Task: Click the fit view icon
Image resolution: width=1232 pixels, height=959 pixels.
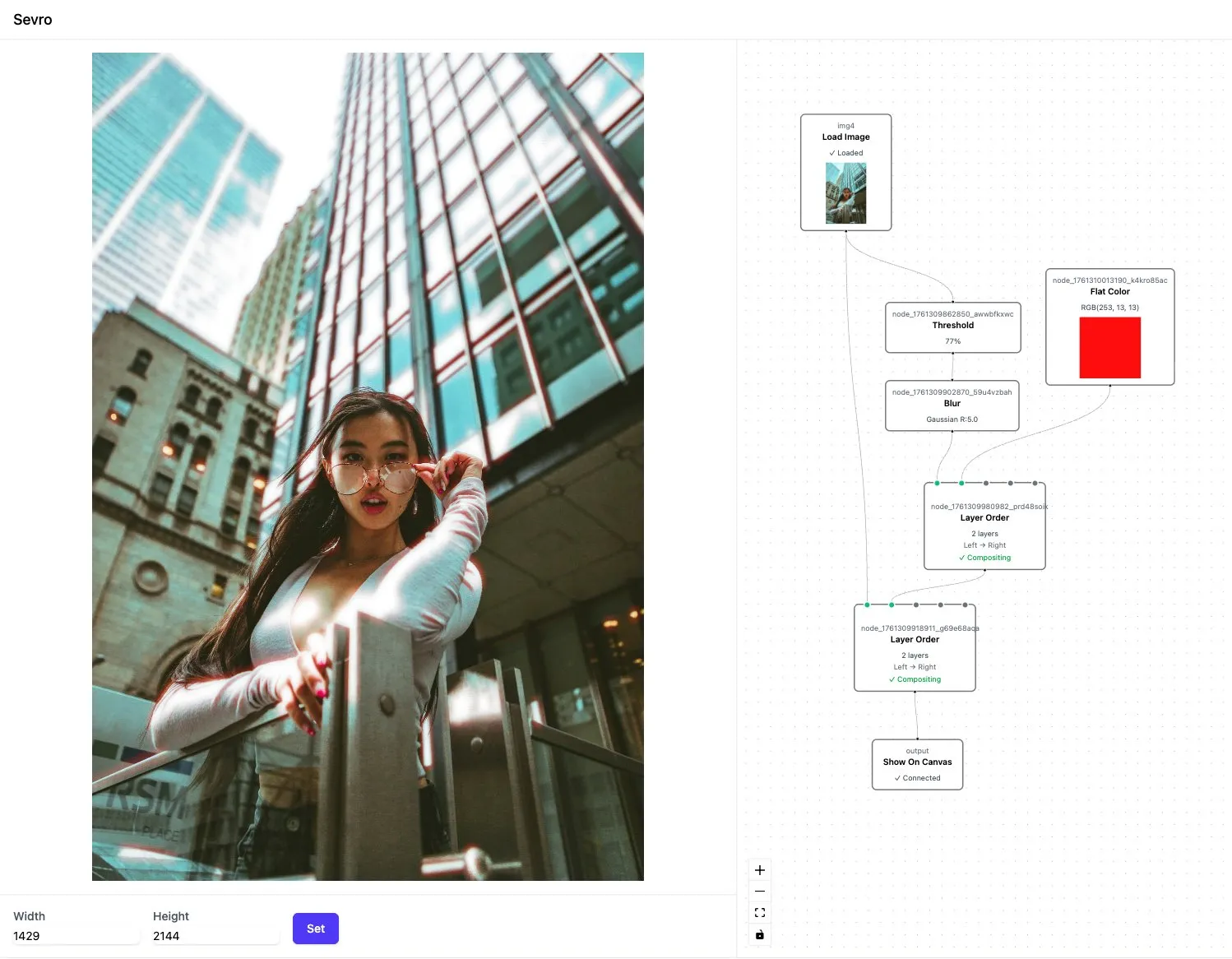Action: click(x=760, y=913)
